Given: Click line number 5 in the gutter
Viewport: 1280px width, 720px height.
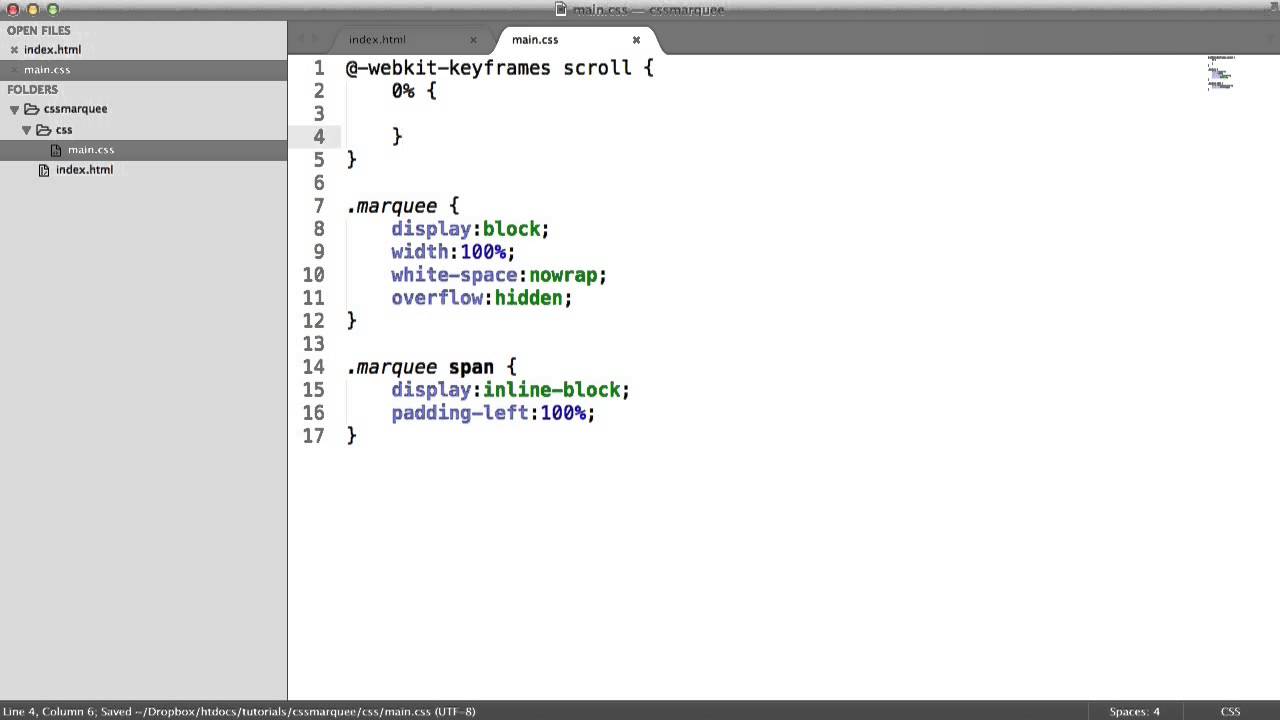Looking at the screenshot, I should [x=319, y=160].
